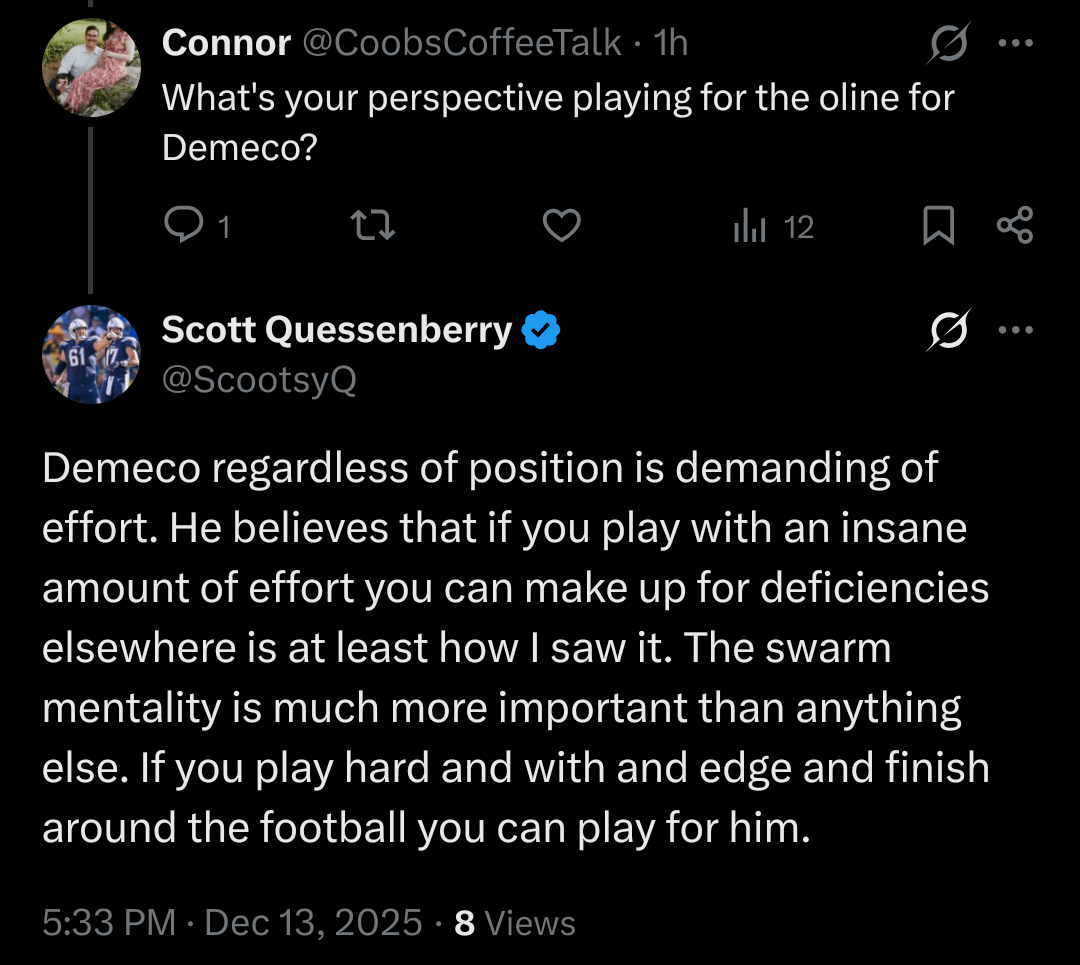
Task: Open the more options menu on Scott's tweet
Action: [x=1016, y=330]
